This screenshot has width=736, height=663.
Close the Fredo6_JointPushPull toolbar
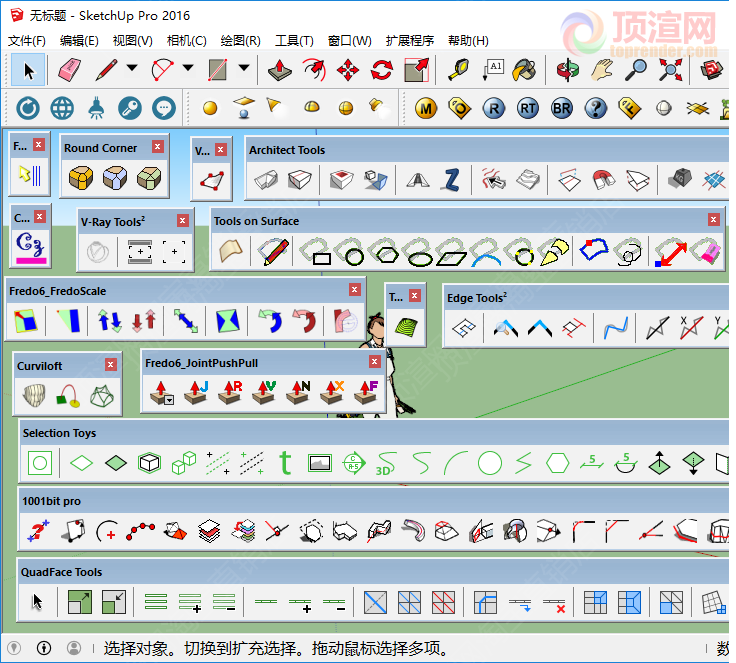375,362
